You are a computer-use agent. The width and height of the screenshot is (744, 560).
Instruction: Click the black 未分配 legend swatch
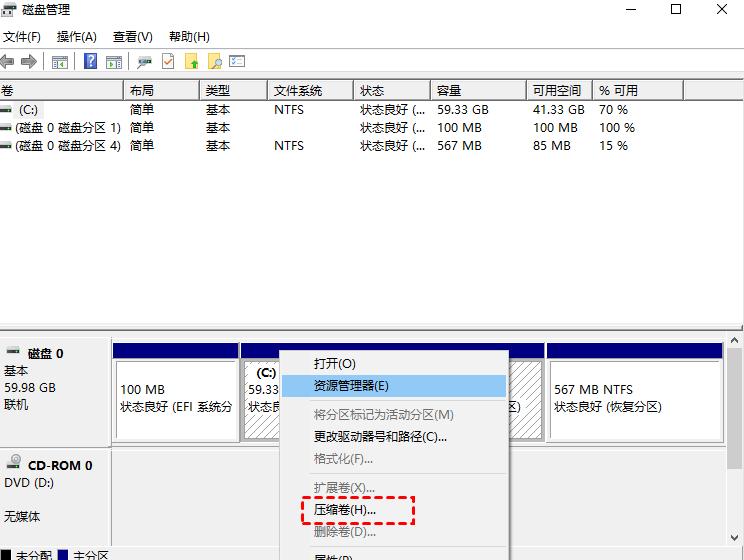[6, 555]
